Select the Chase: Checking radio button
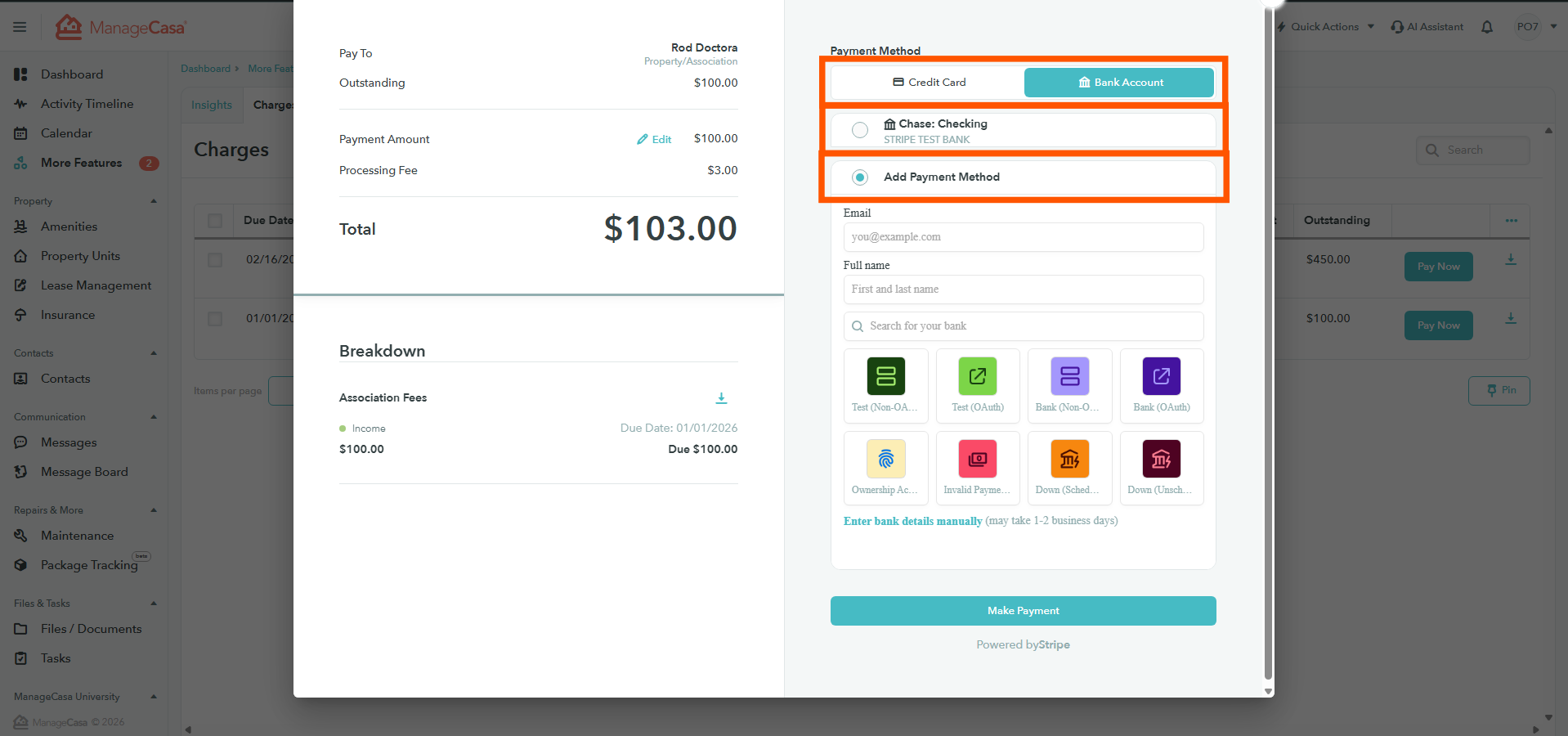Viewport: 1568px width, 736px height. pyautogui.click(x=860, y=130)
